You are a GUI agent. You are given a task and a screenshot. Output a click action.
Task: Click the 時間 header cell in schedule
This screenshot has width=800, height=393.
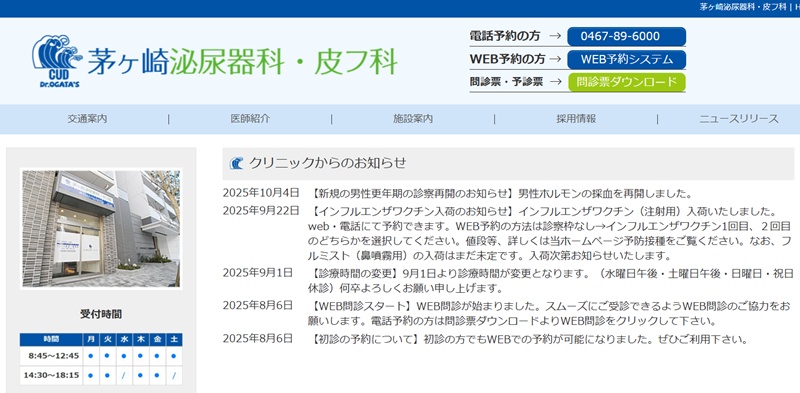pyautogui.click(x=51, y=339)
